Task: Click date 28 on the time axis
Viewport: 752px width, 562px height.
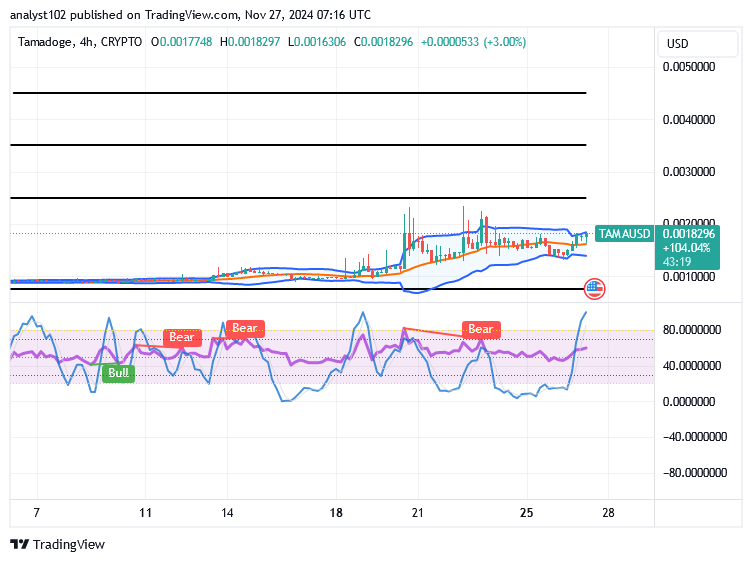Action: pyautogui.click(x=608, y=513)
